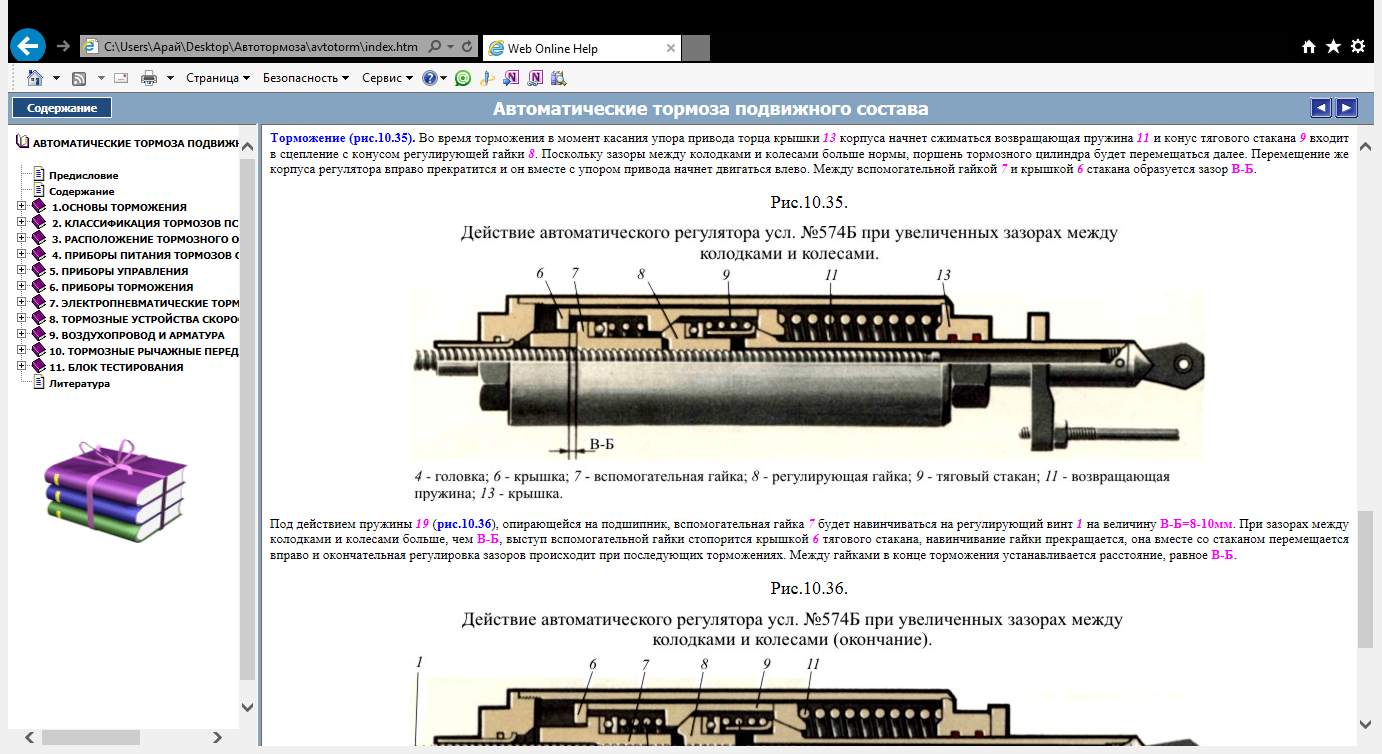Click the Send to OneNote icon
Viewport: 1382px width, 754px height.
511,78
